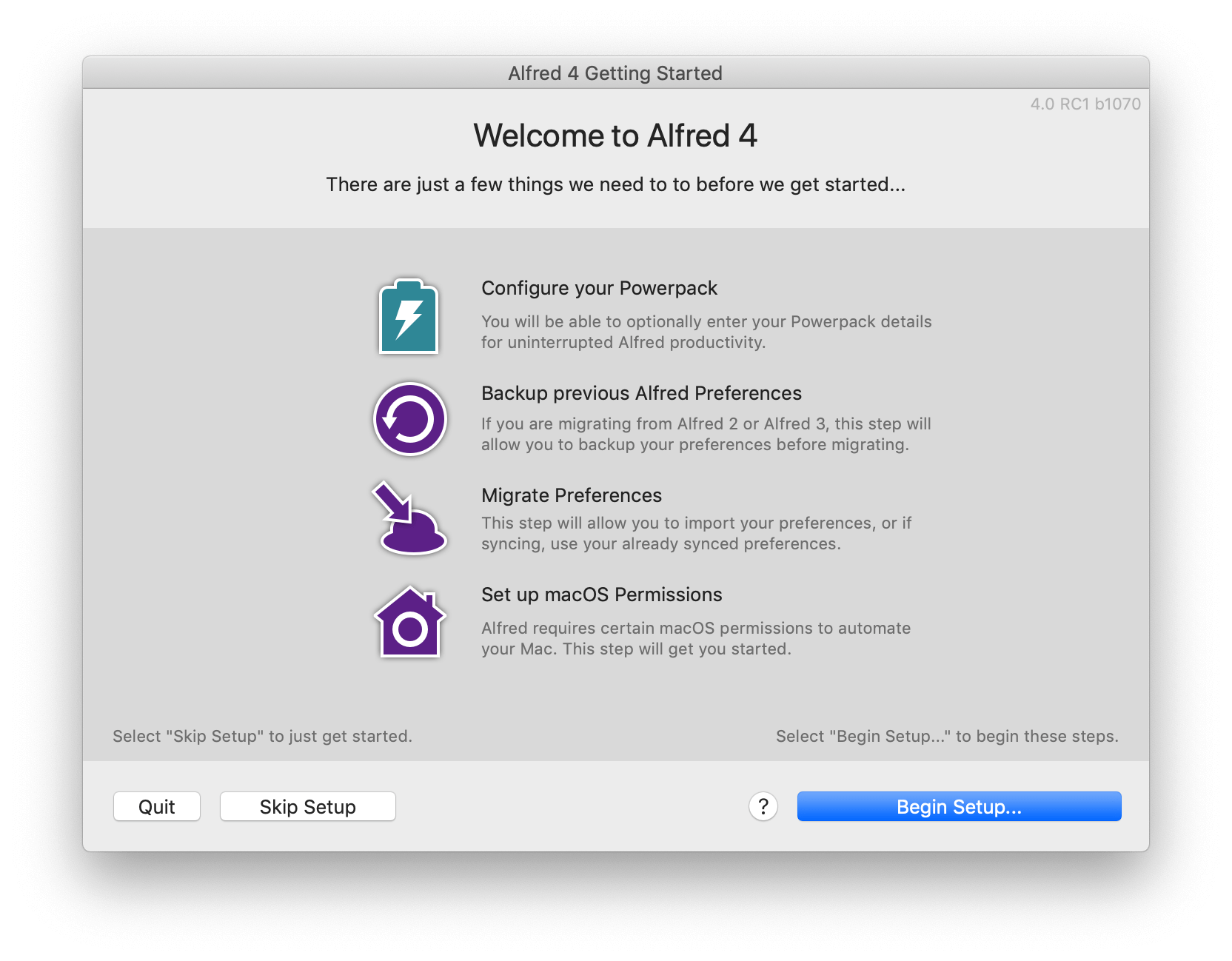Click the Welcome to Alfred 4 title
Image resolution: width=1232 pixels, height=961 pixels.
pos(616,135)
